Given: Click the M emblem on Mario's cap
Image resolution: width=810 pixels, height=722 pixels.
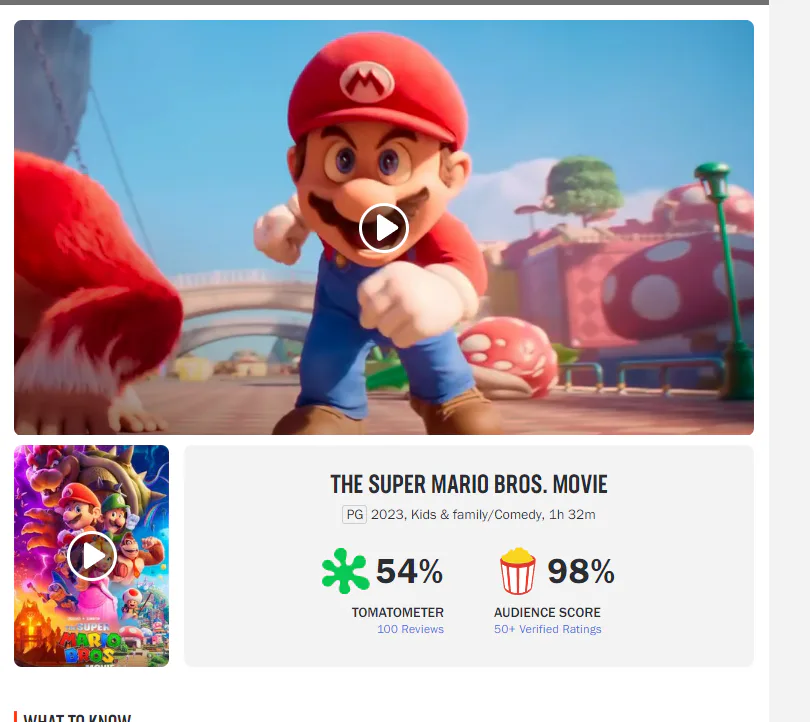Looking at the screenshot, I should pyautogui.click(x=366, y=80).
